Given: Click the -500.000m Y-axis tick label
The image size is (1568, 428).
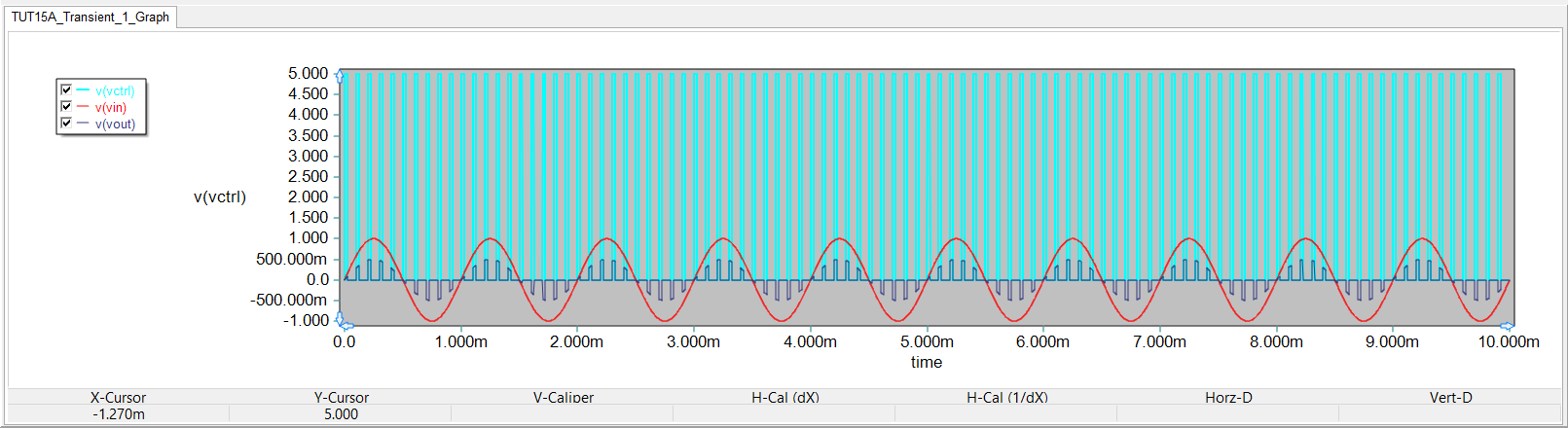Looking at the screenshot, I should click(x=289, y=300).
